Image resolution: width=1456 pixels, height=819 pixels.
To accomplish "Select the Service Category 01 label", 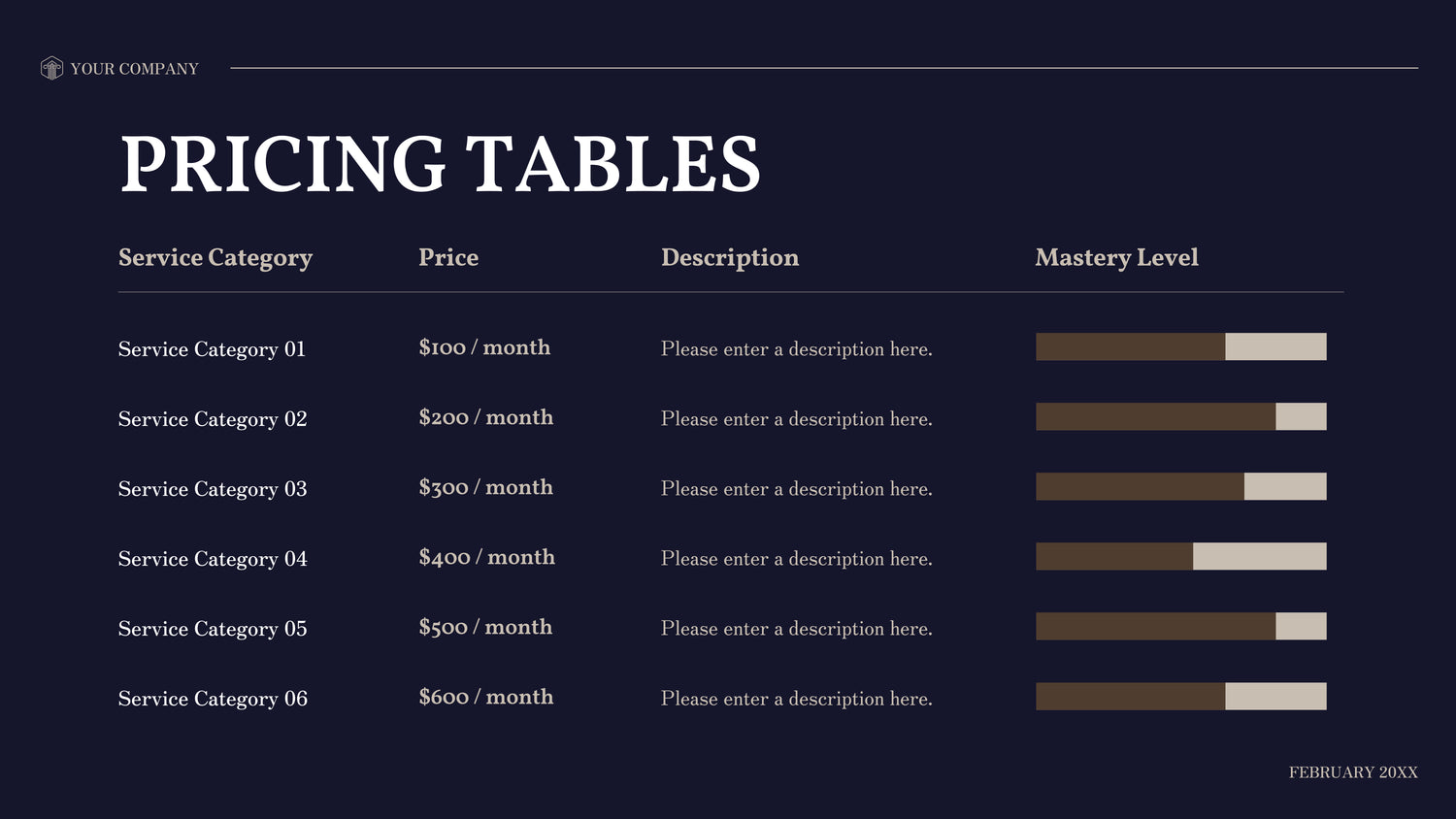I will (x=212, y=349).
